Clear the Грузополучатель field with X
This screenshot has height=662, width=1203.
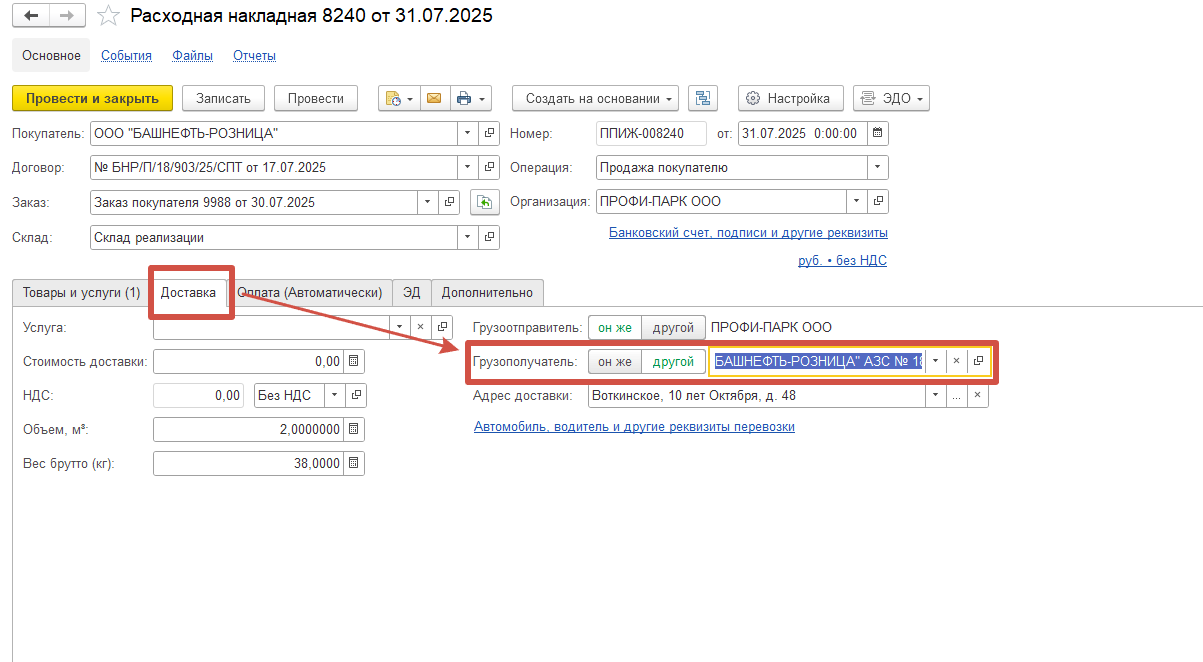(956, 361)
